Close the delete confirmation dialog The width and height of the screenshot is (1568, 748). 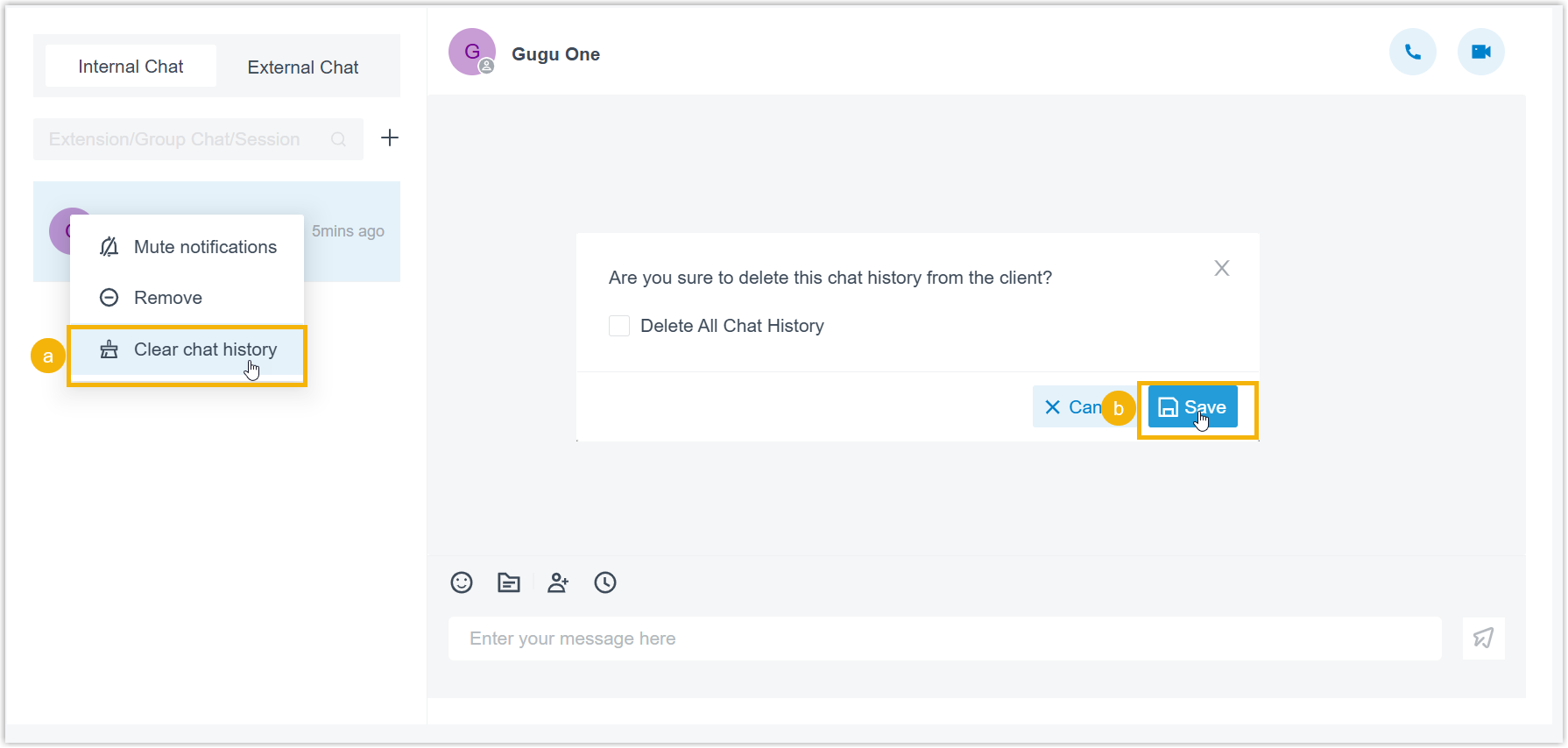pos(1222,268)
